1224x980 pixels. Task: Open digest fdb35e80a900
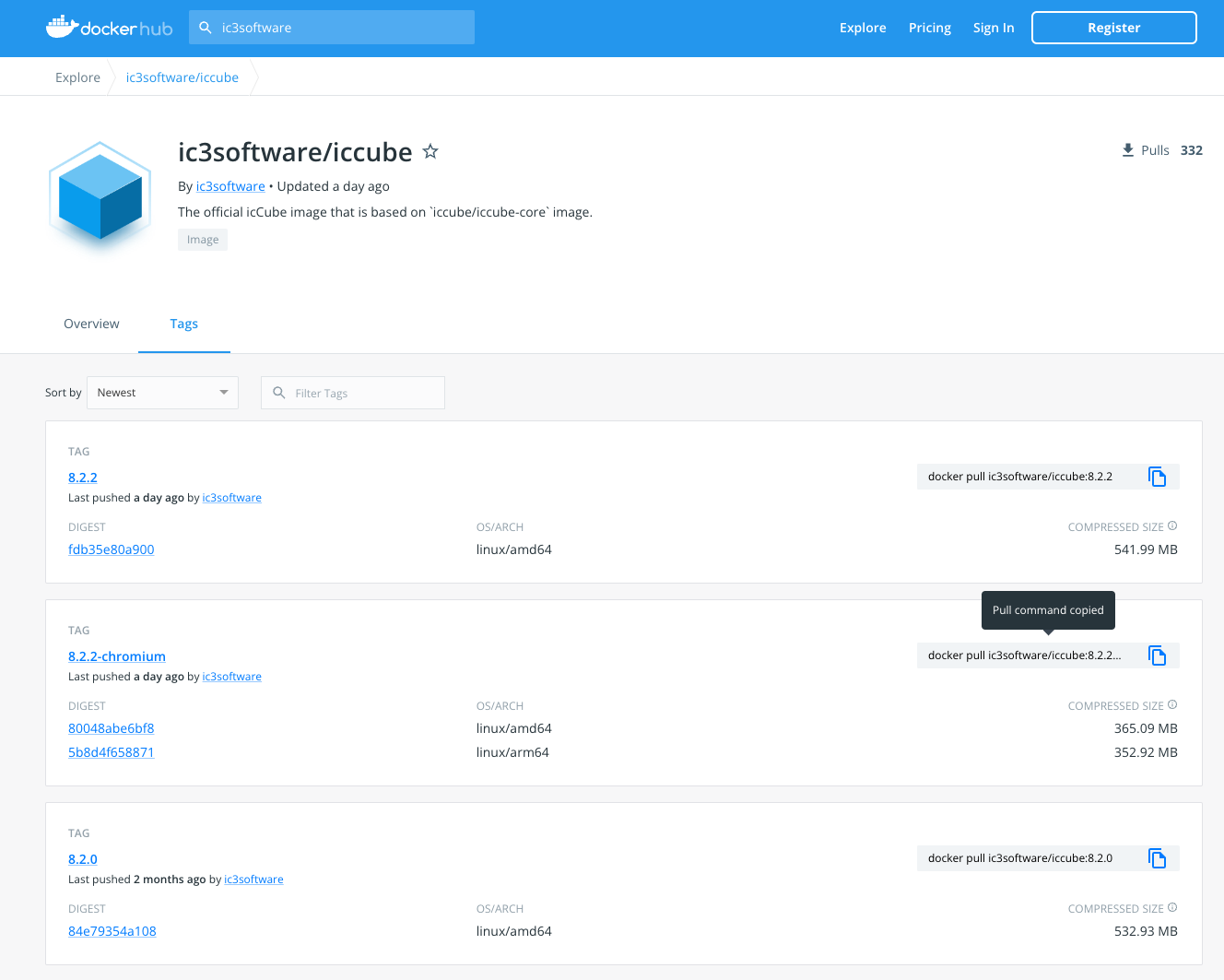click(112, 549)
